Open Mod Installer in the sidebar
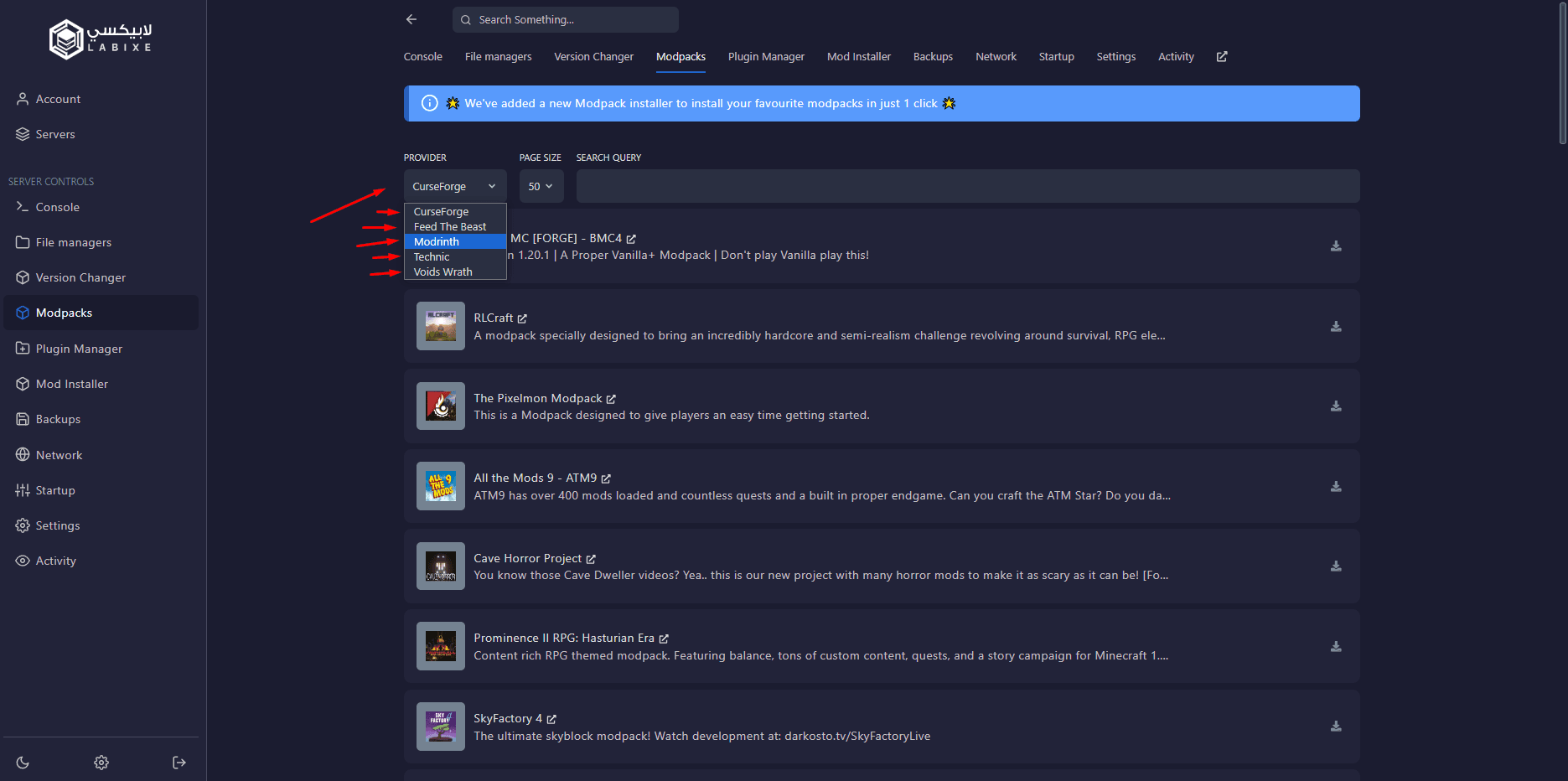Screen dimensions: 1568x781 click(101, 384)
